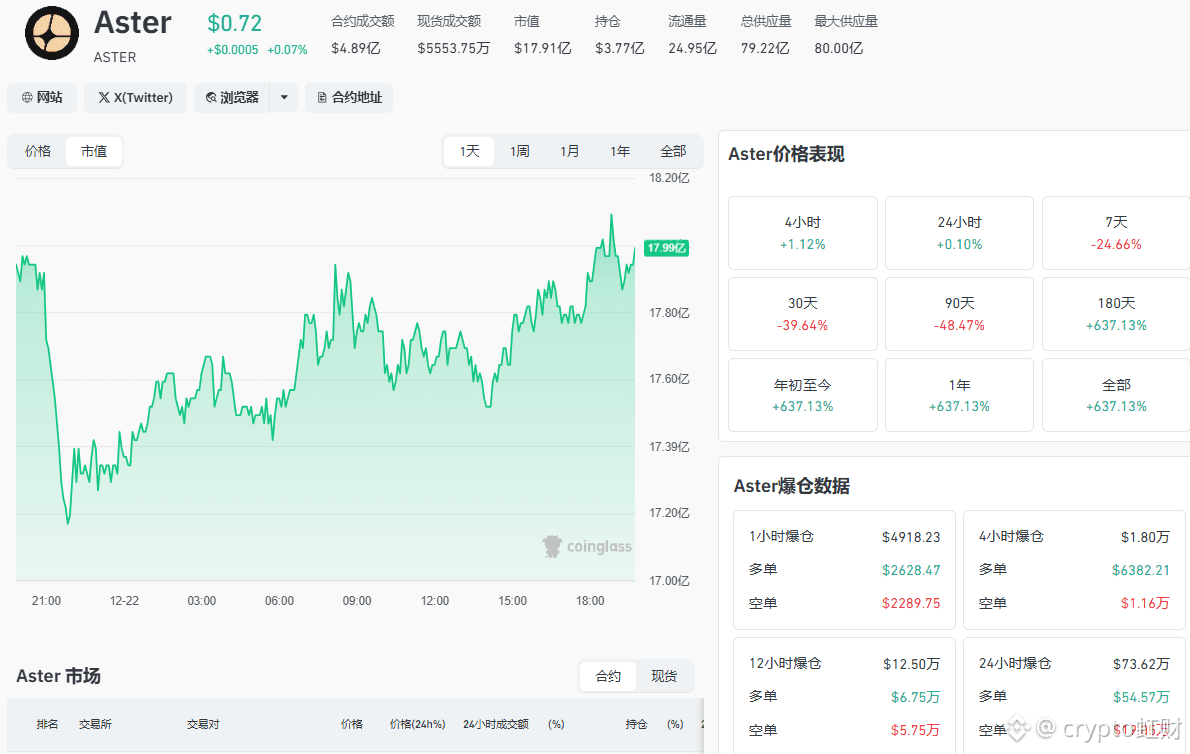This screenshot has width=1190, height=754.
Task: Click the 合约地址 contract address button
Action: tap(349, 97)
